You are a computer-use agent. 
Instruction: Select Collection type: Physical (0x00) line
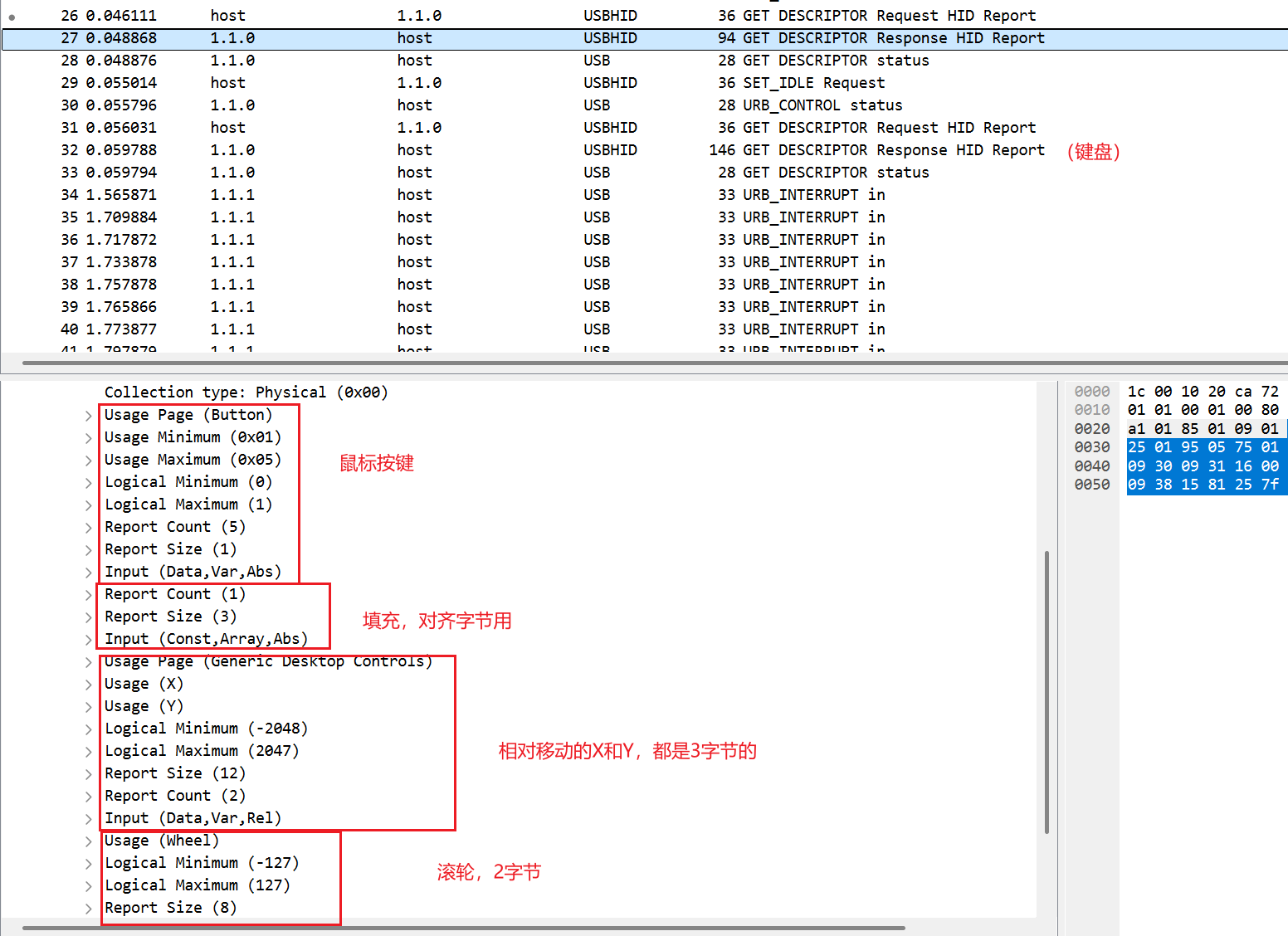click(246, 392)
